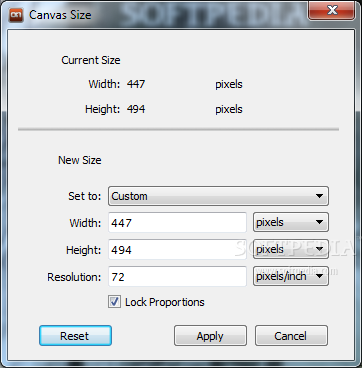Close the Canvas Size dialog window
The height and width of the screenshot is (368, 362).
point(332,10)
